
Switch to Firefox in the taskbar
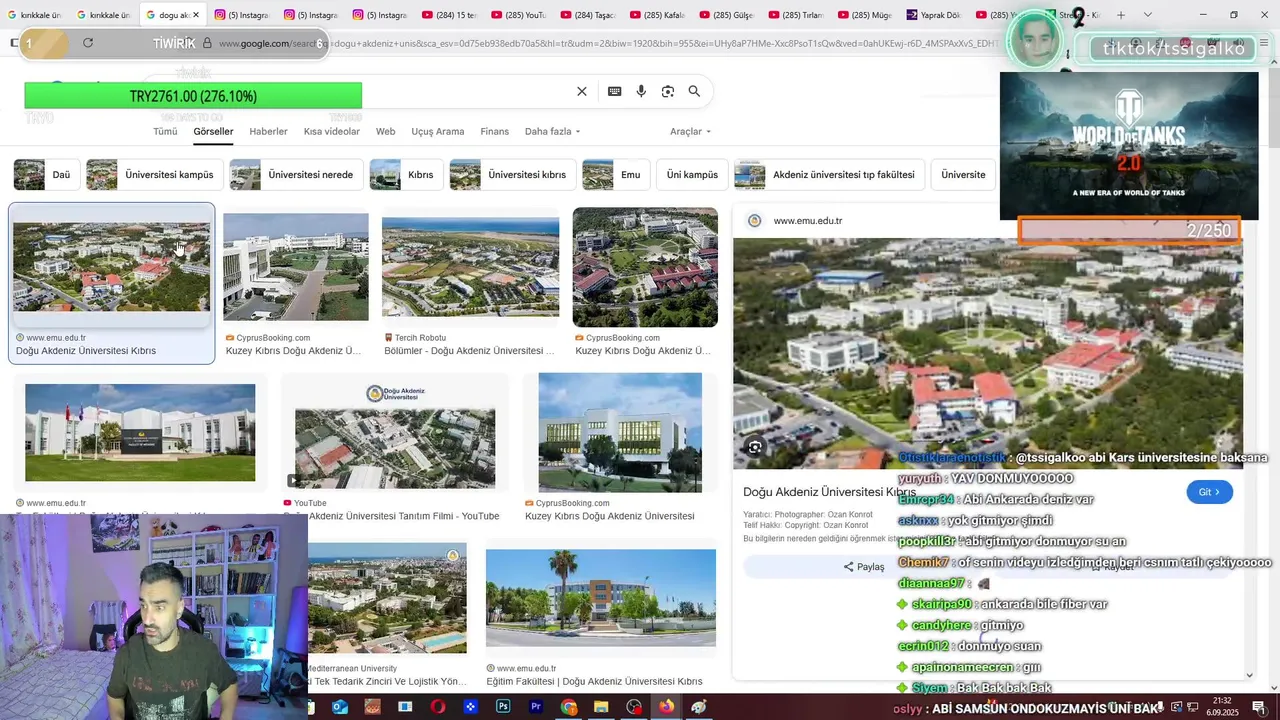click(x=667, y=707)
